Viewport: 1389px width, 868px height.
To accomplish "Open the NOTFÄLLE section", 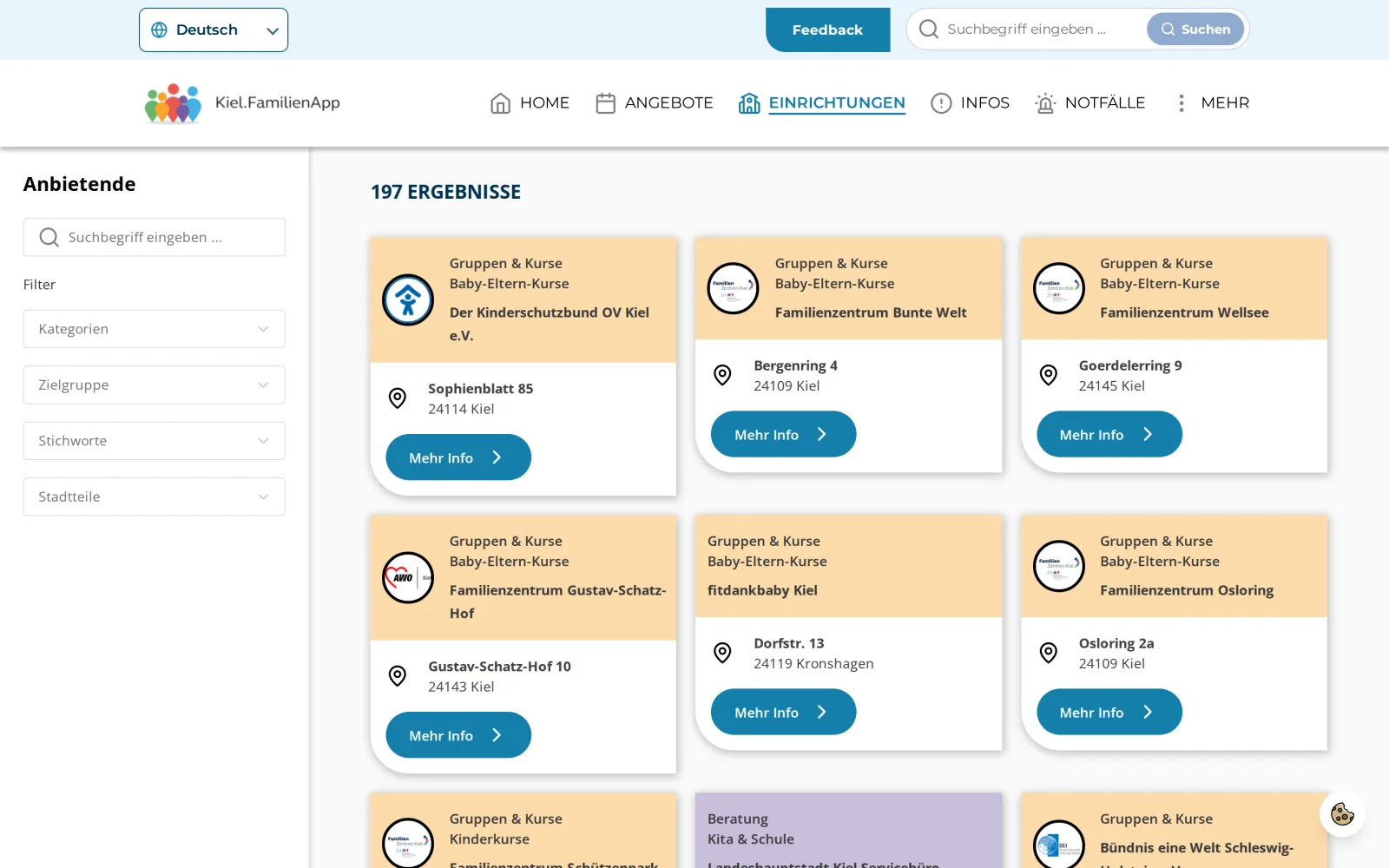I will click(1090, 103).
